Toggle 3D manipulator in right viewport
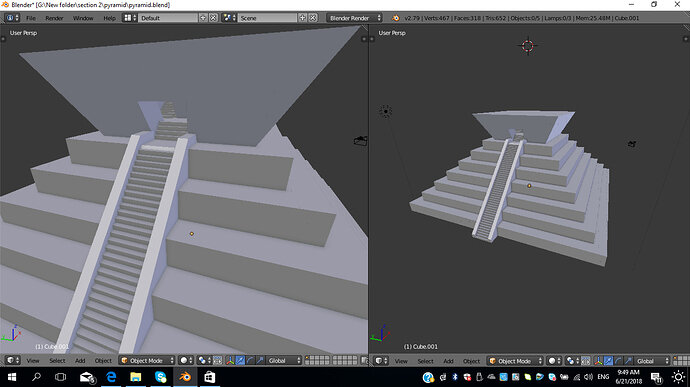This screenshot has height=387, width=690. [598, 361]
